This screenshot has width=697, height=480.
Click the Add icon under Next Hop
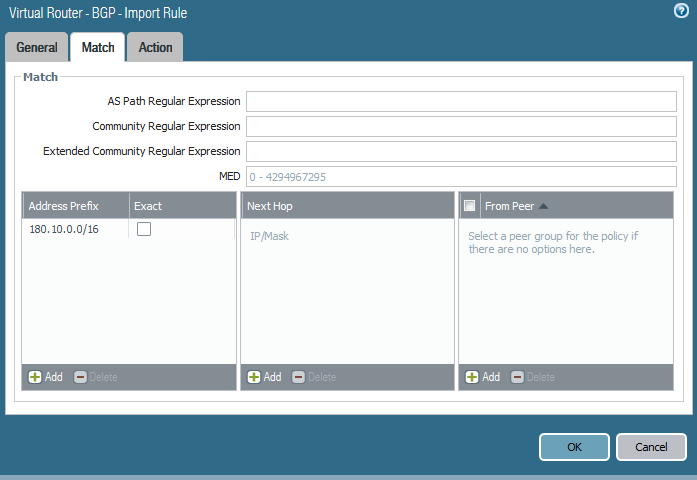(254, 377)
